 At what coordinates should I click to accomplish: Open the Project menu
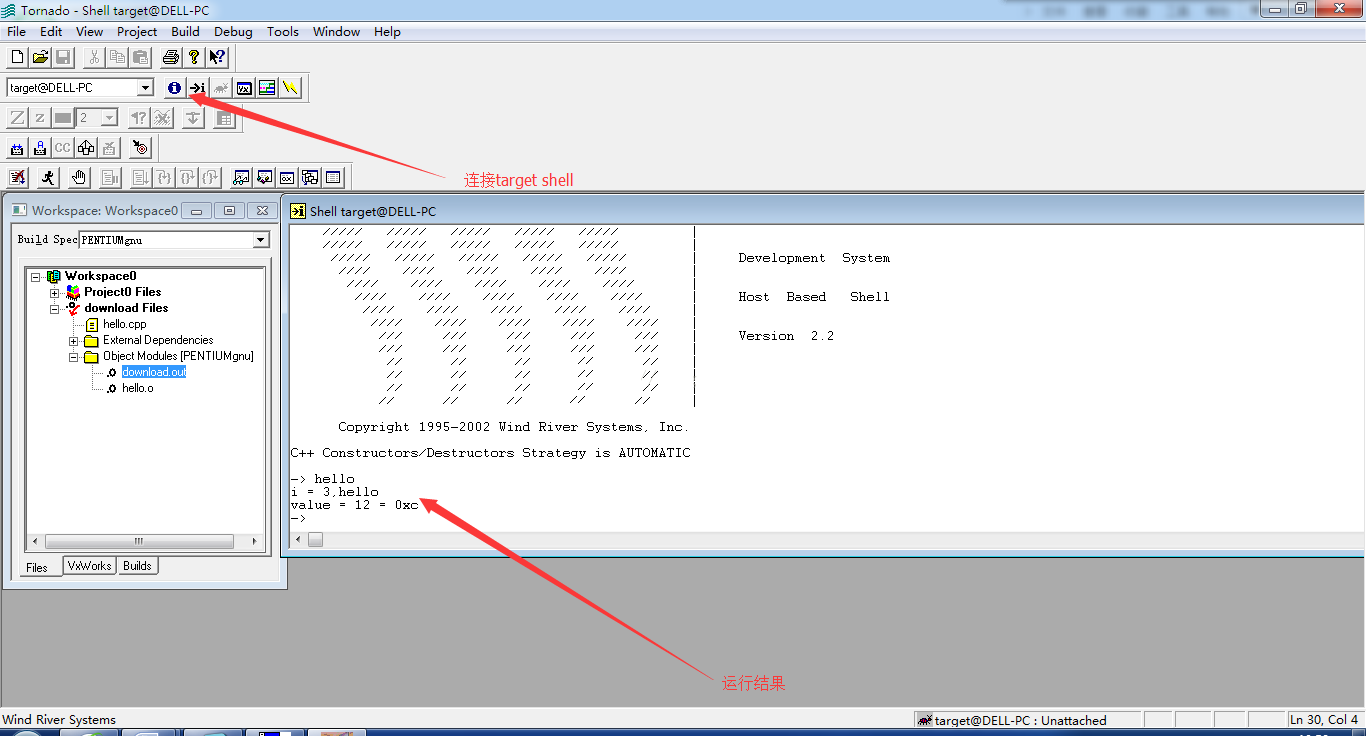[137, 31]
